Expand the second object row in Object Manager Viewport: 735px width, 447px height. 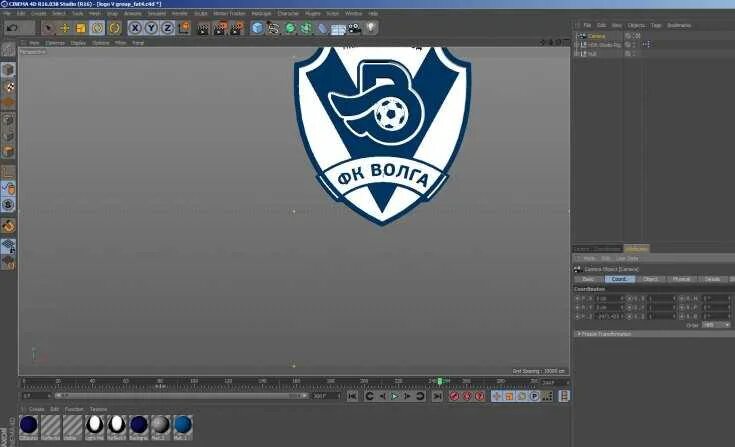[x=577, y=45]
